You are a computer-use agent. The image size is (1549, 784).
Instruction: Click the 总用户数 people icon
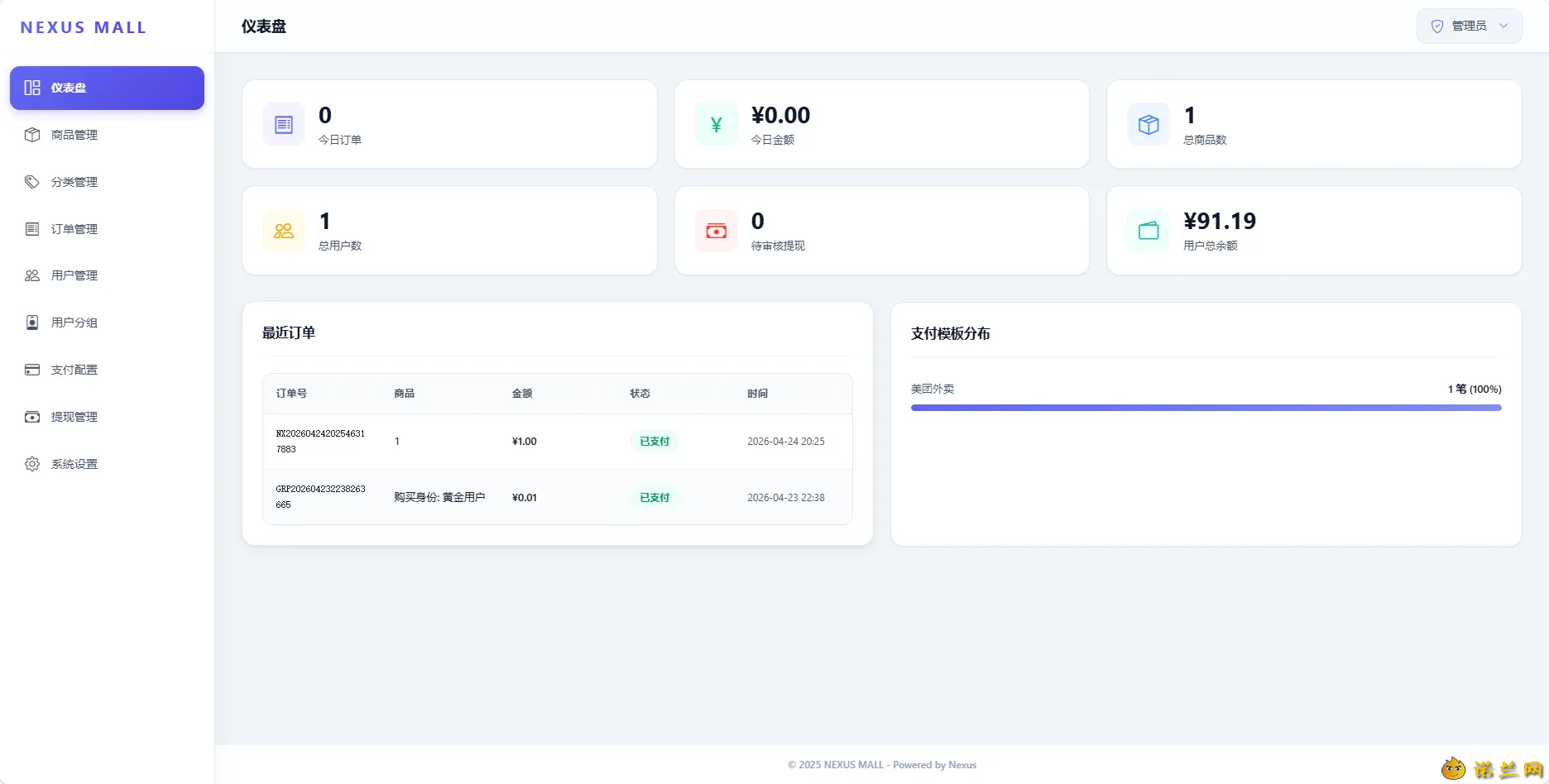[x=284, y=231]
